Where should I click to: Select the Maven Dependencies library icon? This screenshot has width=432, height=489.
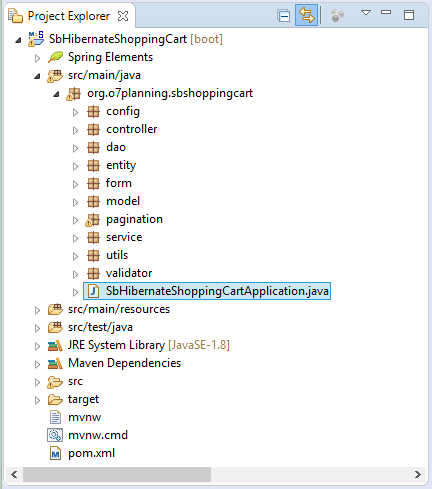tap(55, 363)
